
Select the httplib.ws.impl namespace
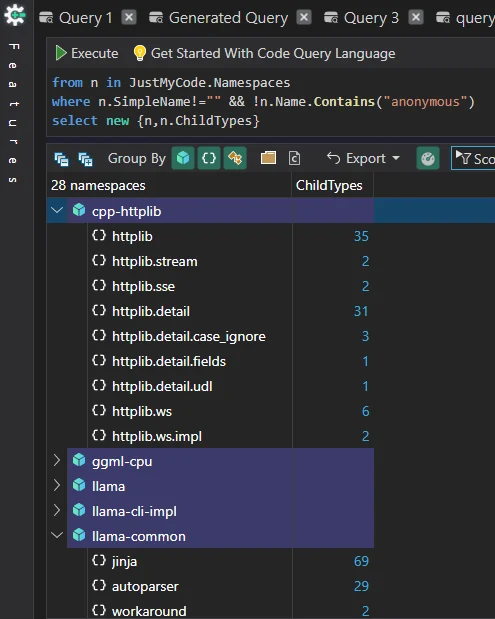pos(157,436)
